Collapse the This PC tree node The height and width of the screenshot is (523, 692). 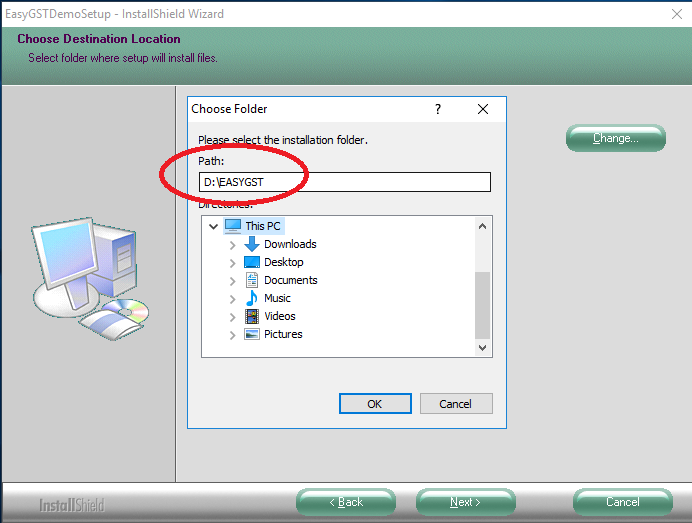click(213, 227)
